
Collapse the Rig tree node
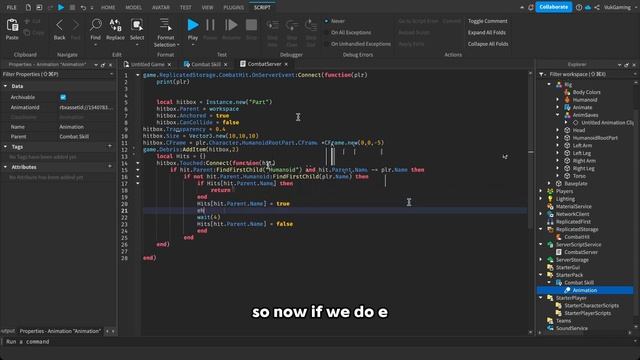[x=549, y=84]
